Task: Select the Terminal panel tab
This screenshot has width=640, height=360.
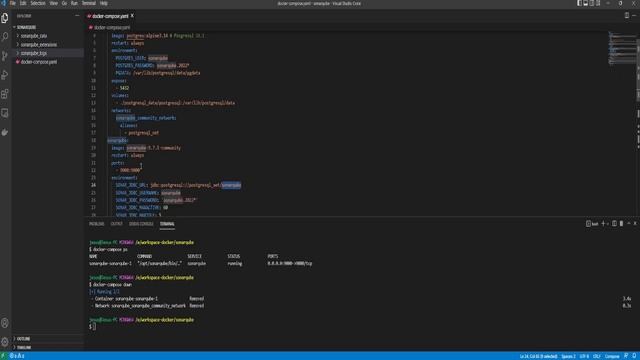Action: click(x=167, y=224)
